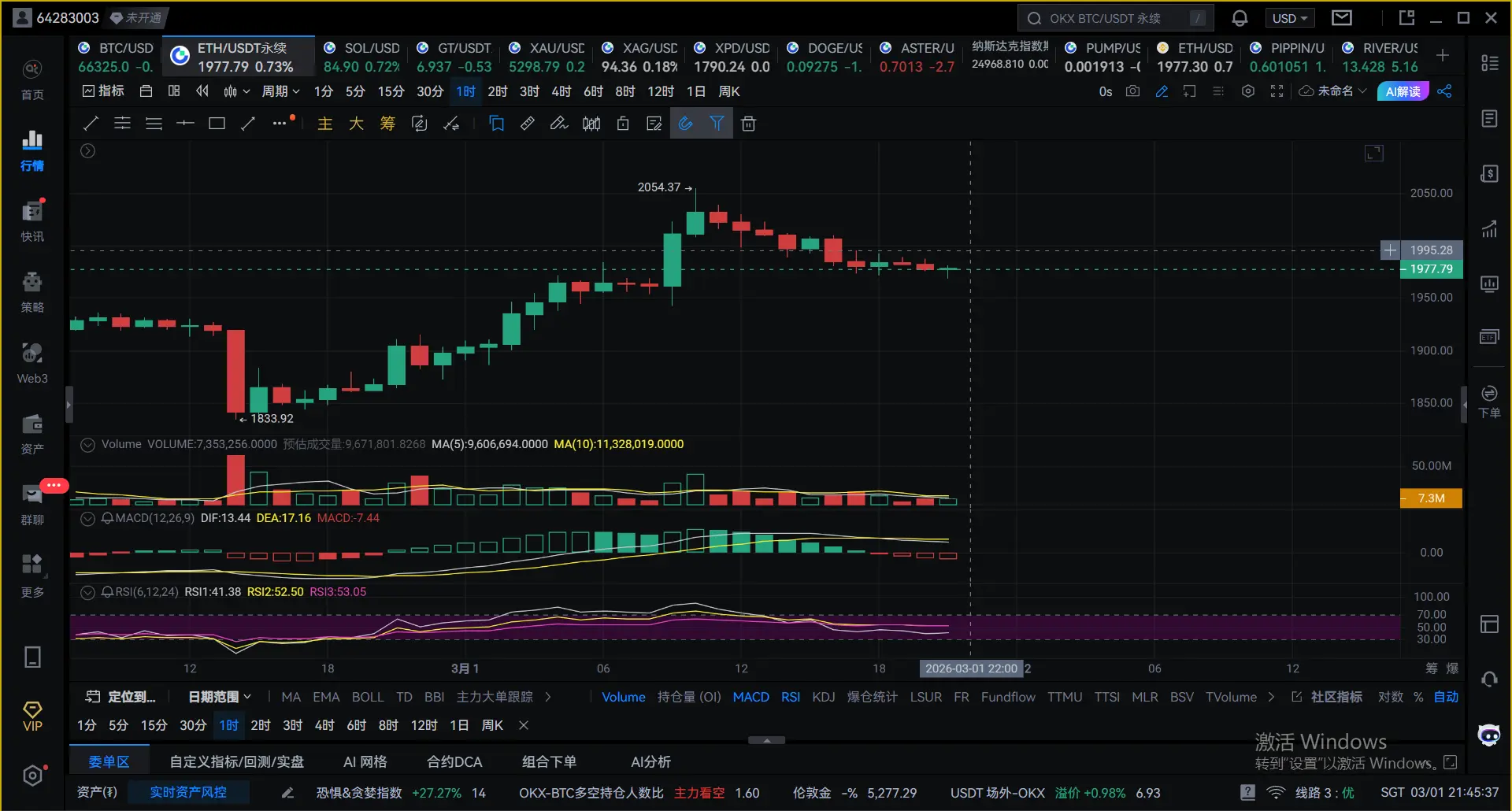Viewport: 1512px width, 811px height.
Task: Open chart settings hexagon icon
Action: click(1248, 91)
